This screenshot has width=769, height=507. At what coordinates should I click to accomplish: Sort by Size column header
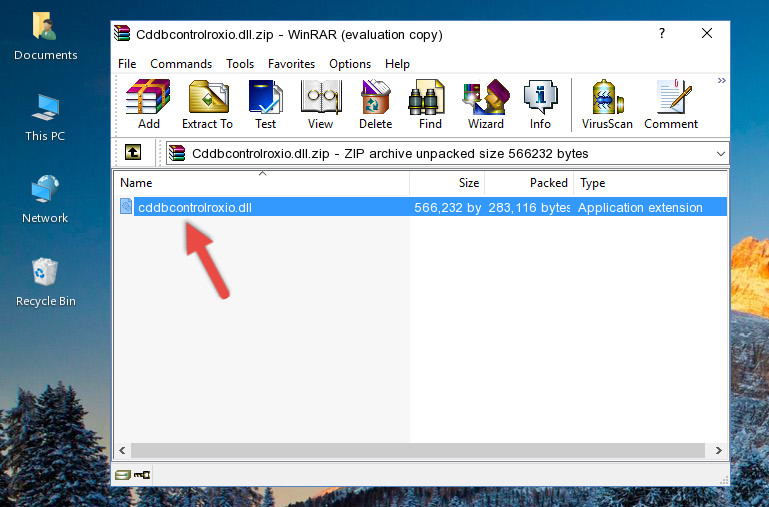[447, 183]
